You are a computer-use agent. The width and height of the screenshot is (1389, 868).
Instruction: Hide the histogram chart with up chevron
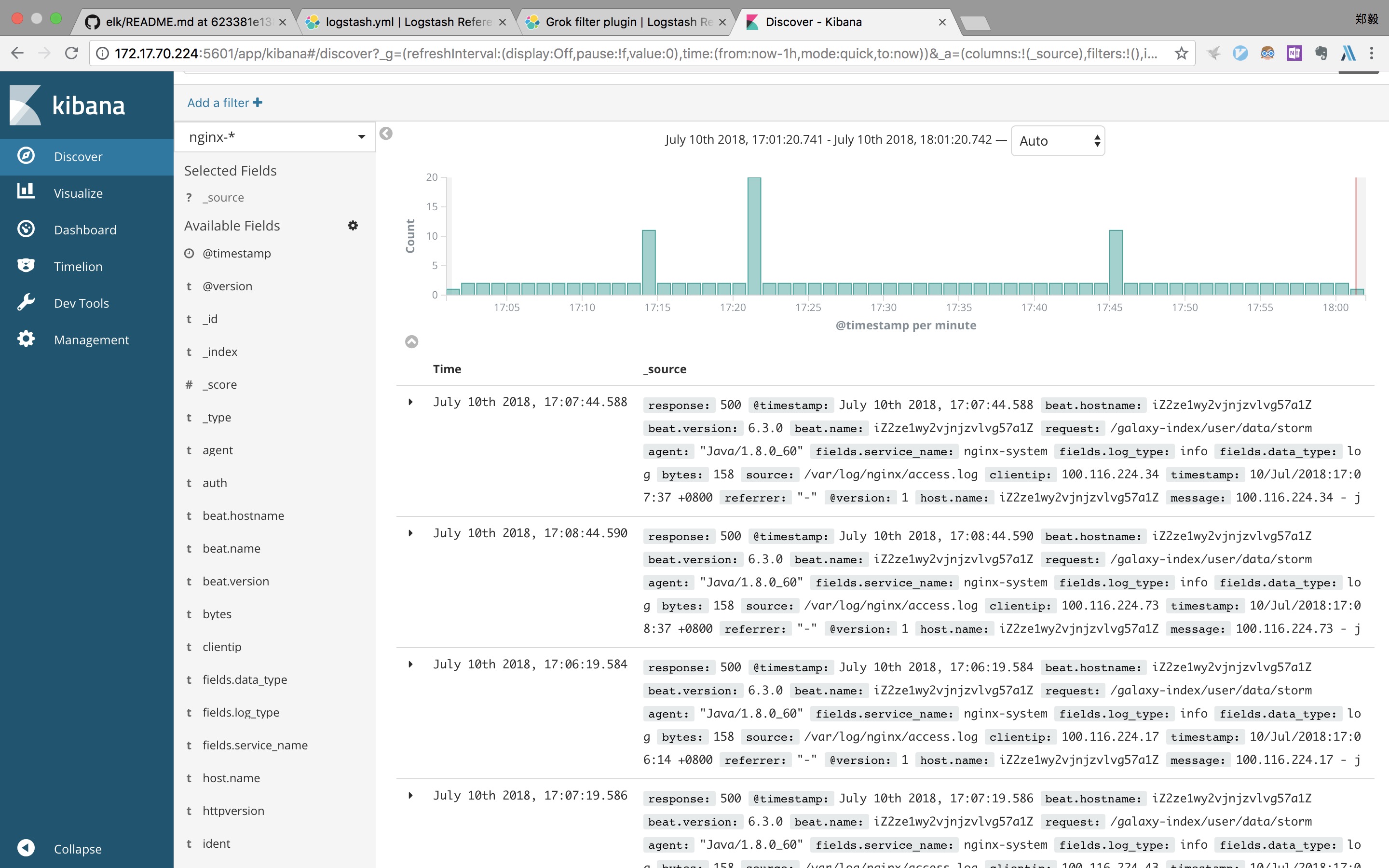point(411,341)
